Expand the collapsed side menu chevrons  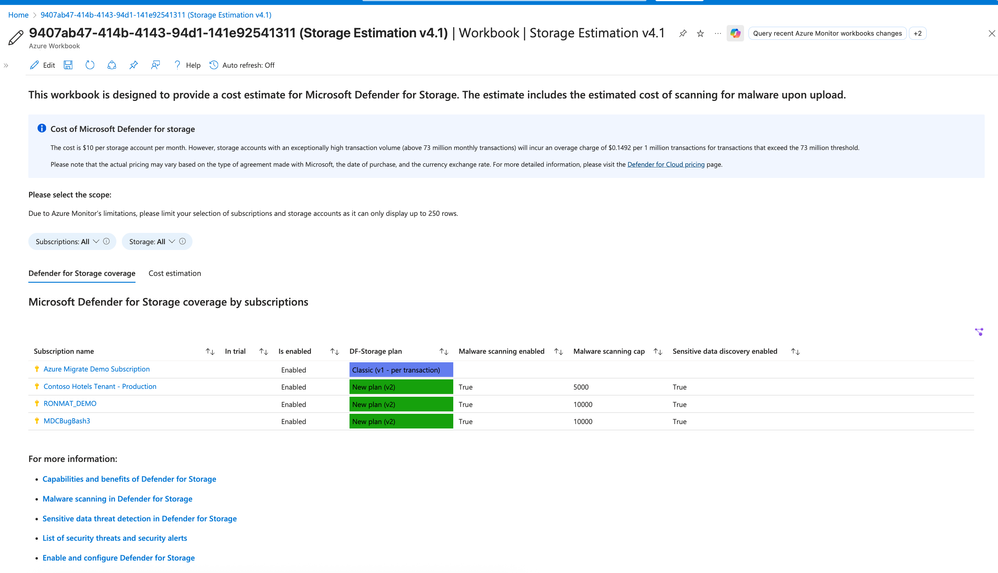[x=6, y=65]
